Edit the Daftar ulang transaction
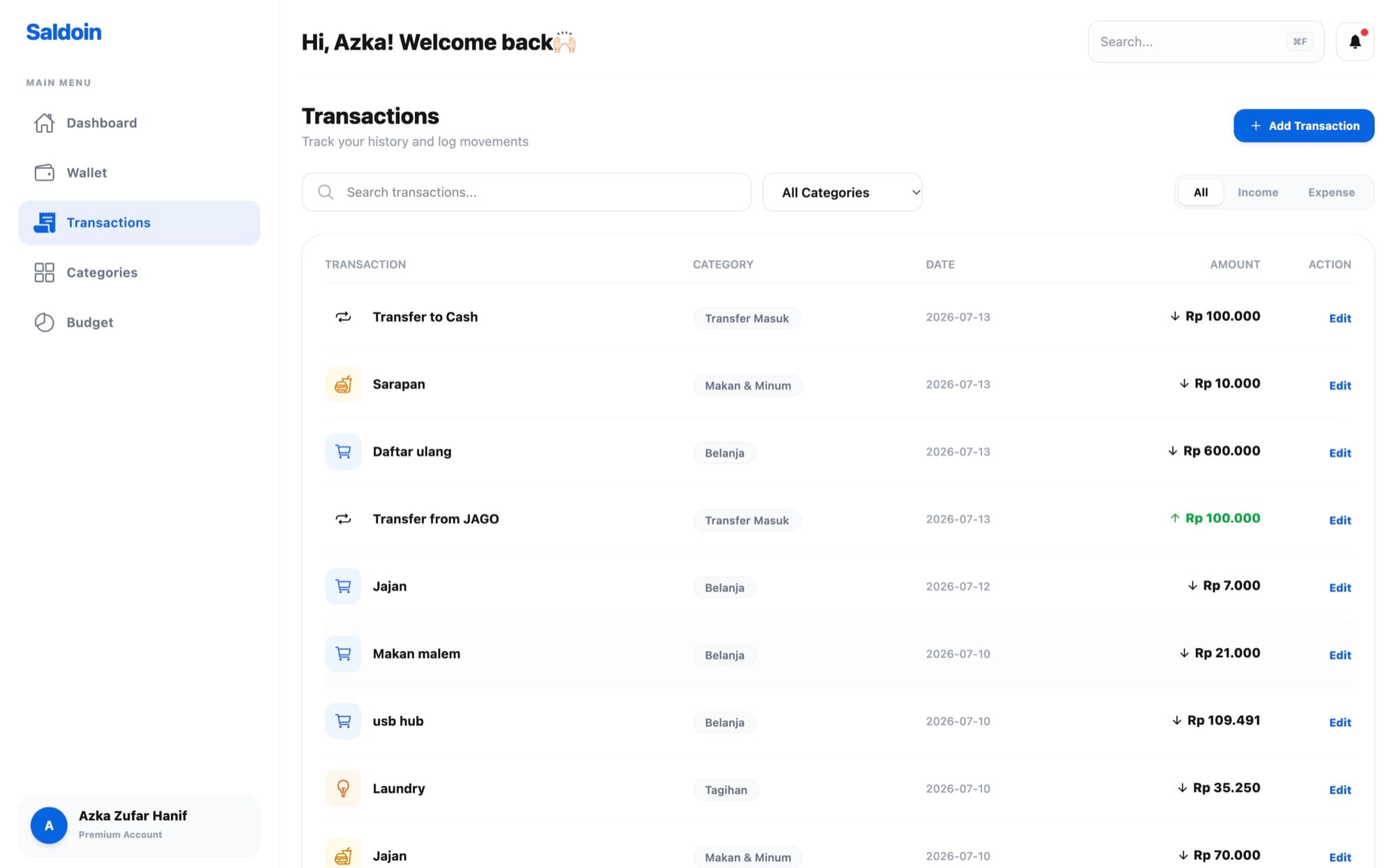The image size is (1397, 868). [1340, 453]
